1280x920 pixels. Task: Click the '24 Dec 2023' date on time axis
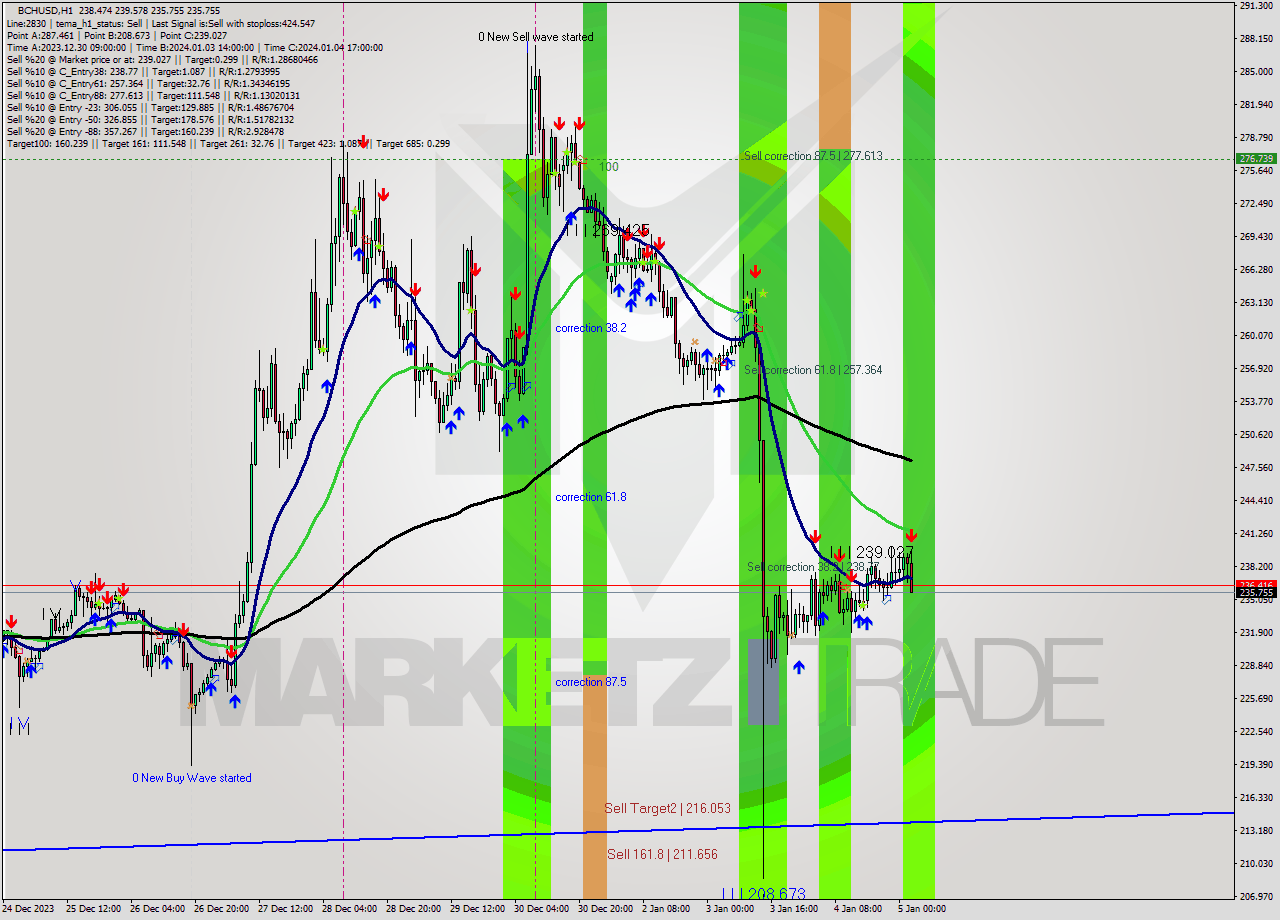click(x=26, y=909)
